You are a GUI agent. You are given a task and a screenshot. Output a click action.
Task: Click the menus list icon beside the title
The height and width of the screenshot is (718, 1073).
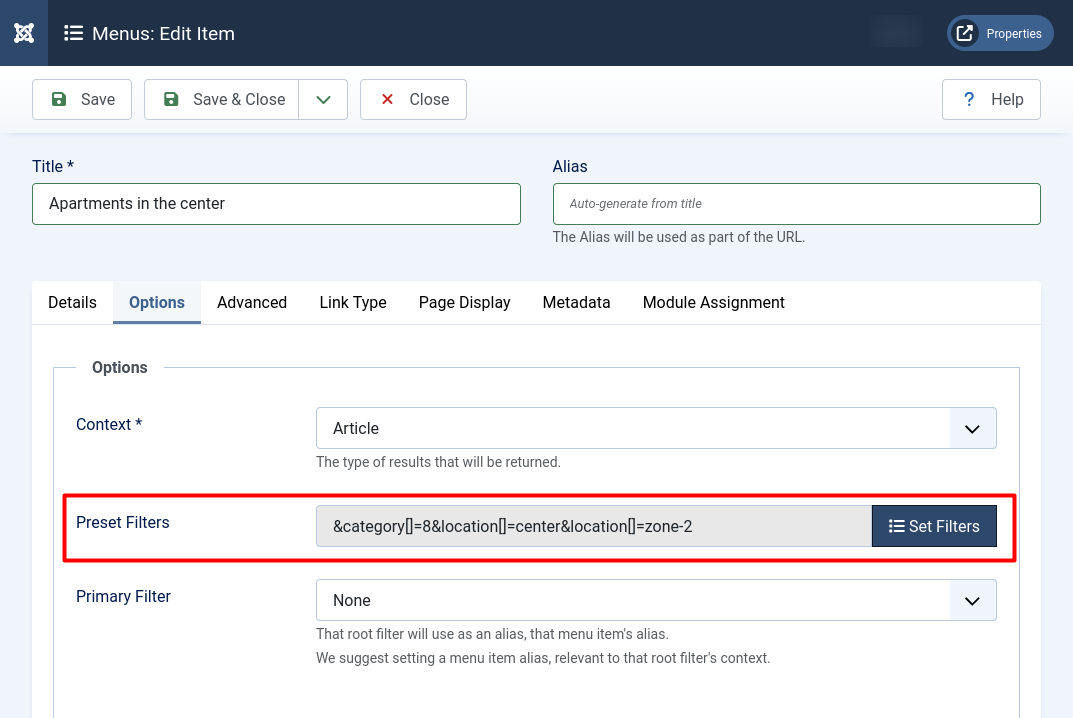pos(73,33)
